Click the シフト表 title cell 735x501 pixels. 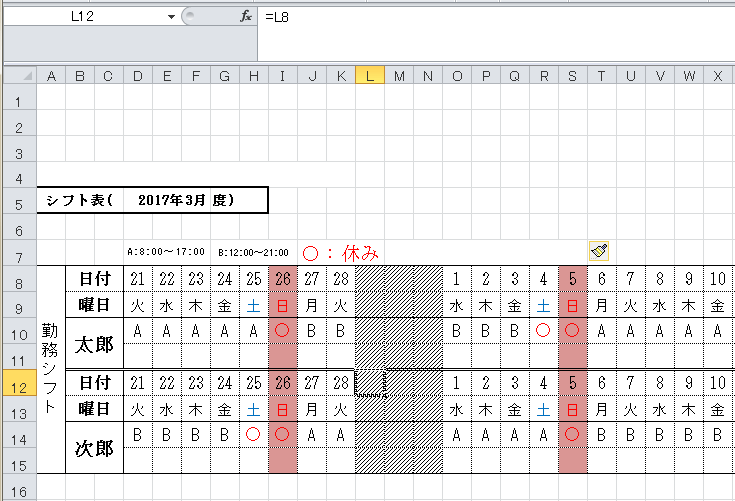[x=80, y=200]
